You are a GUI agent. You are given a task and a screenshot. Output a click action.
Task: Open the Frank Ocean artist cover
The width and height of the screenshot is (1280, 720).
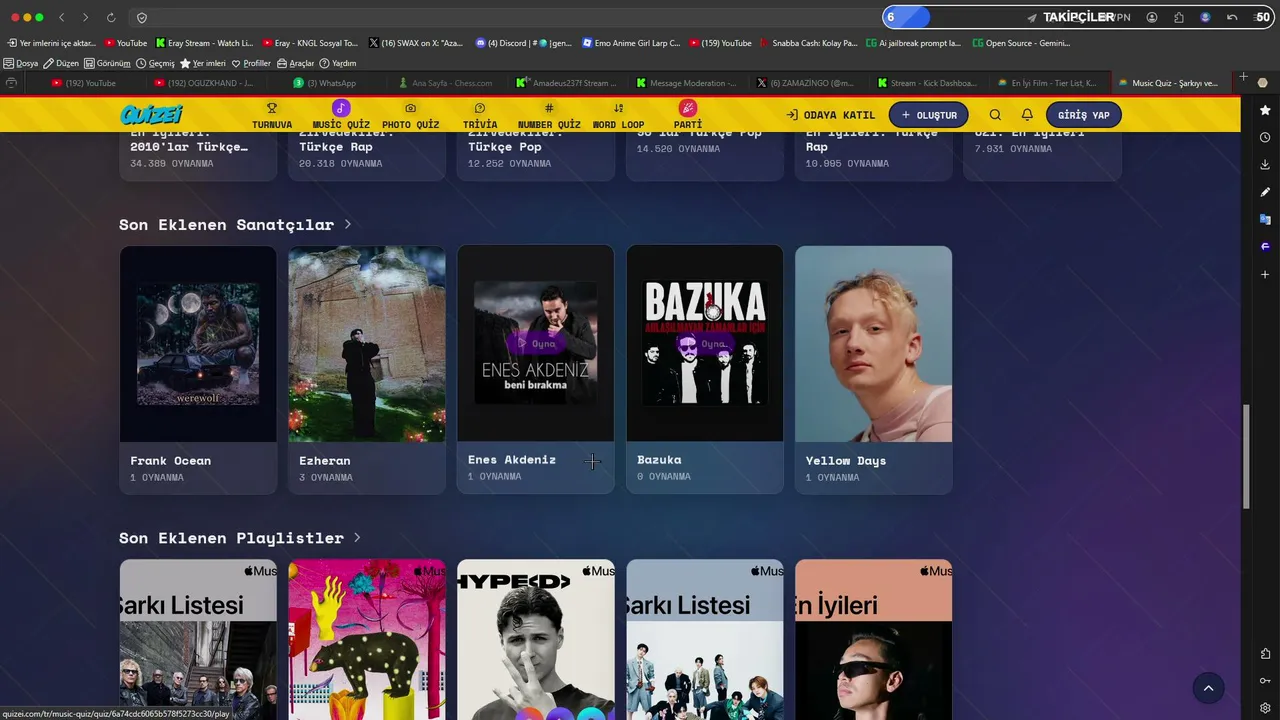coord(198,344)
